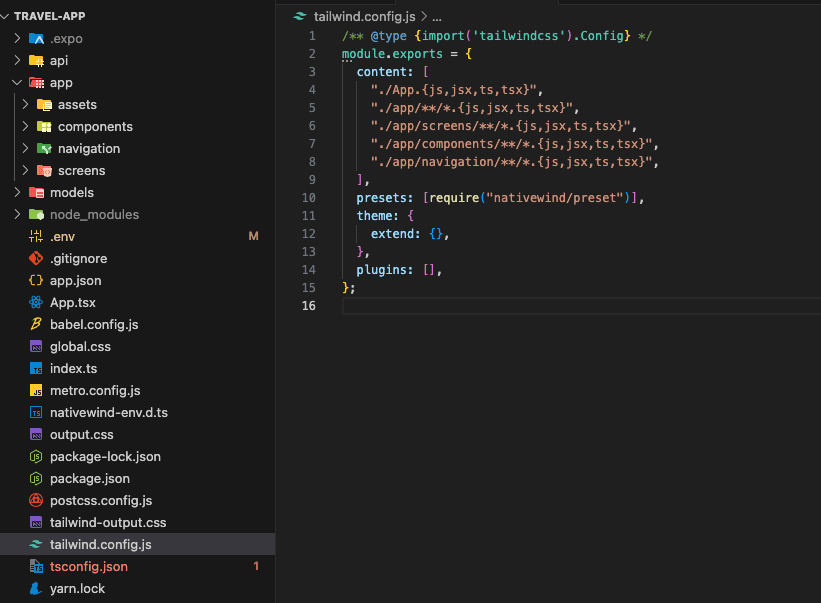
Task: Expand the assets folder chevron
Action: pyautogui.click(x=25, y=104)
